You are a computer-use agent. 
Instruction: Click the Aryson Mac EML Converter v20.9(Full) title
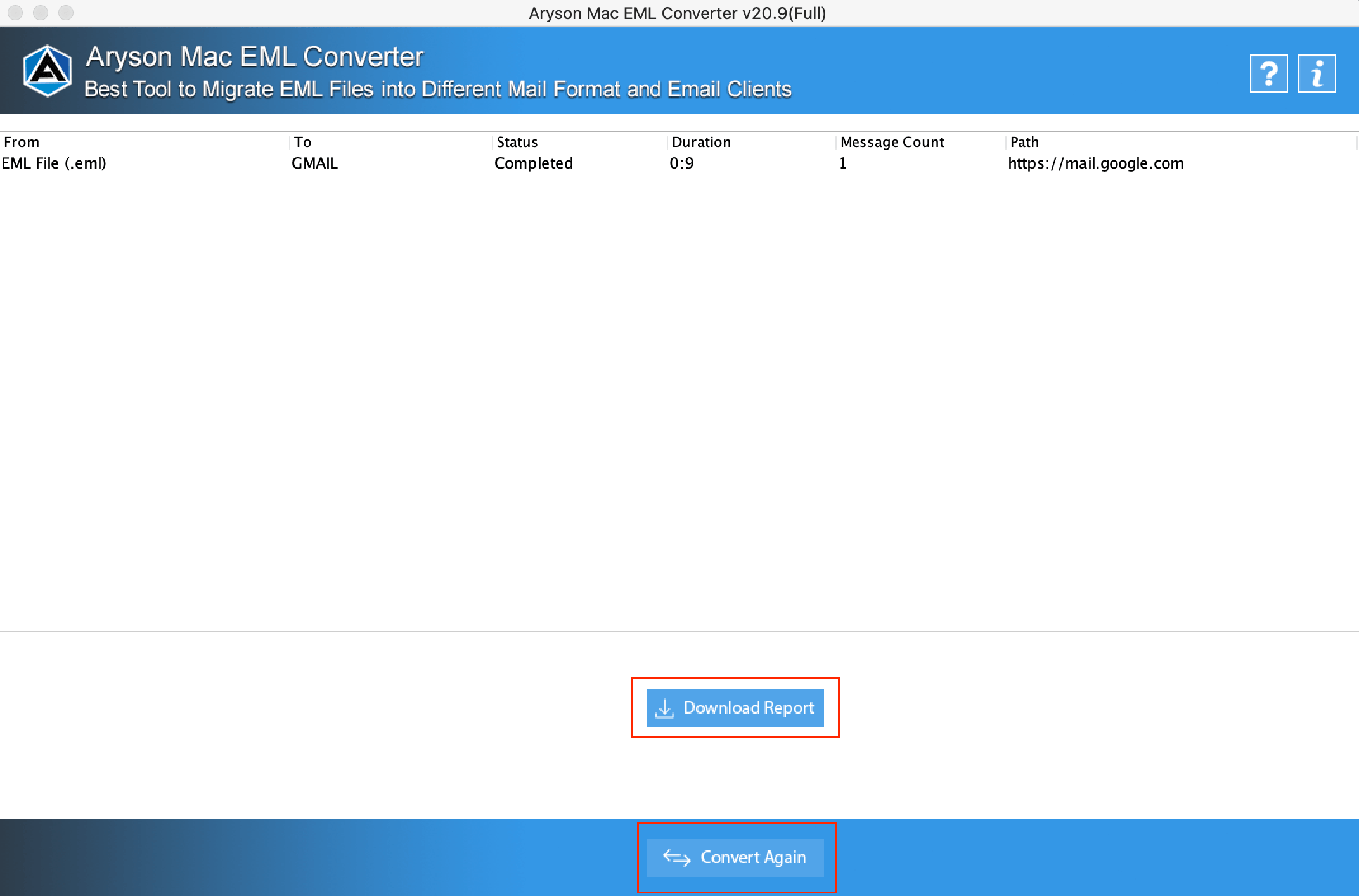pos(678,13)
